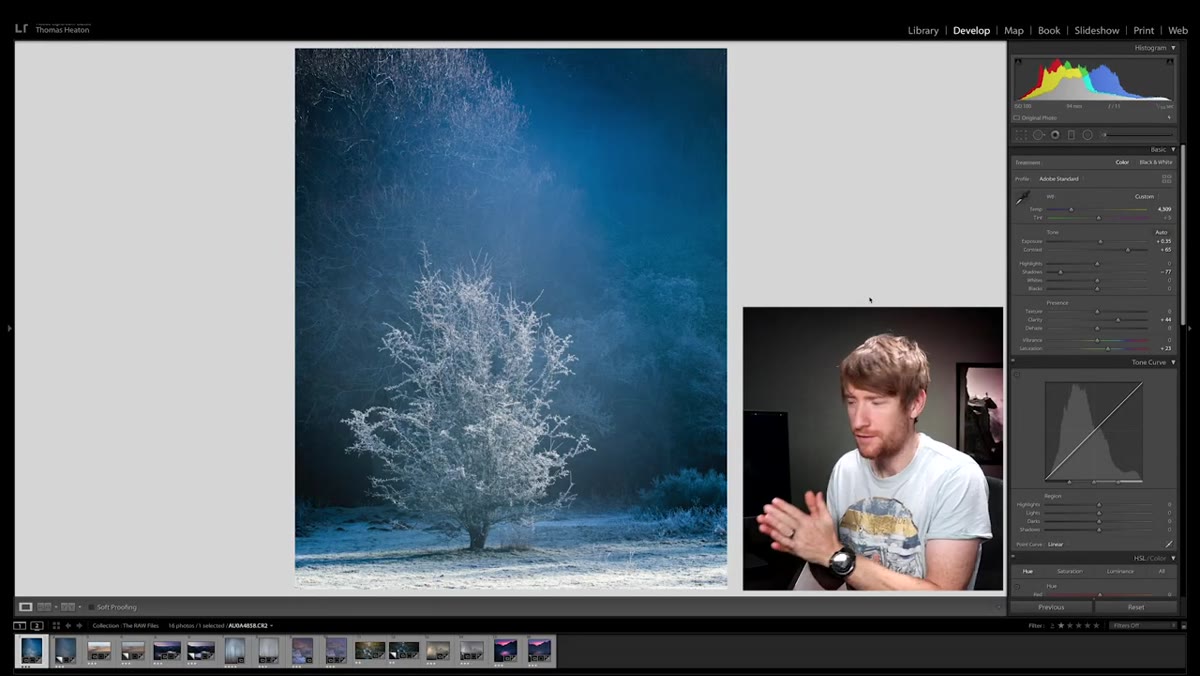This screenshot has height=676, width=1200.
Task: Select the Radial Filter tool
Action: (x=1087, y=135)
